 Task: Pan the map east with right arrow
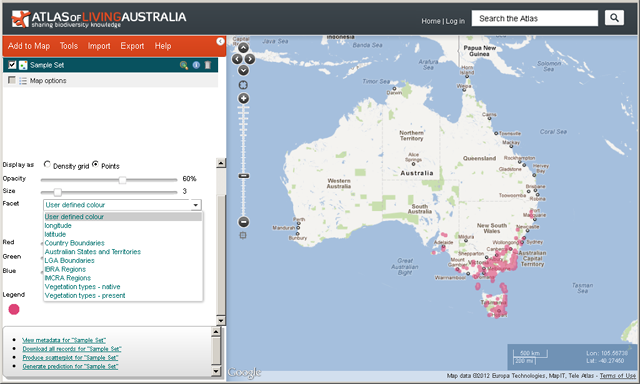[250, 59]
